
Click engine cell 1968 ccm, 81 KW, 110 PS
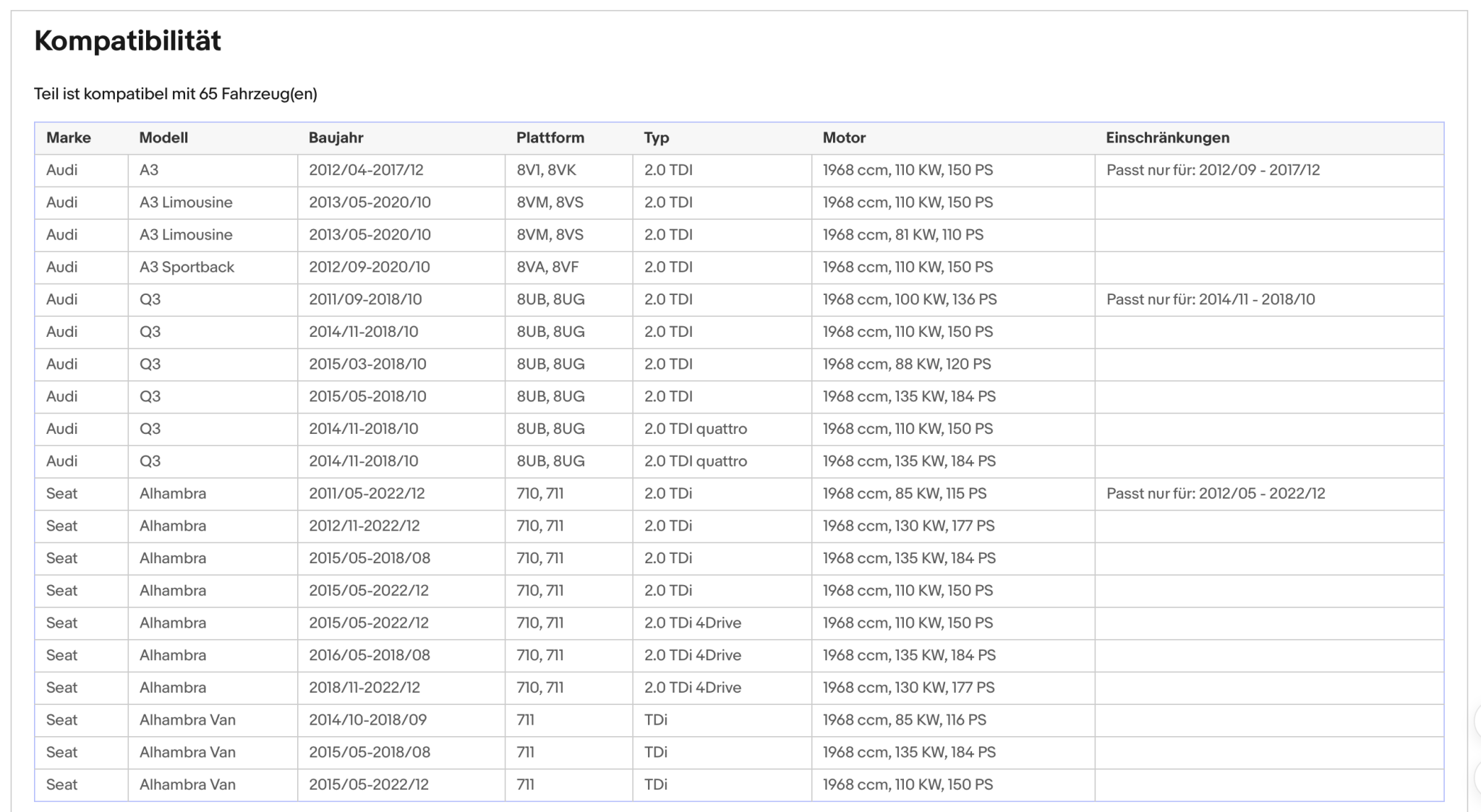point(903,234)
